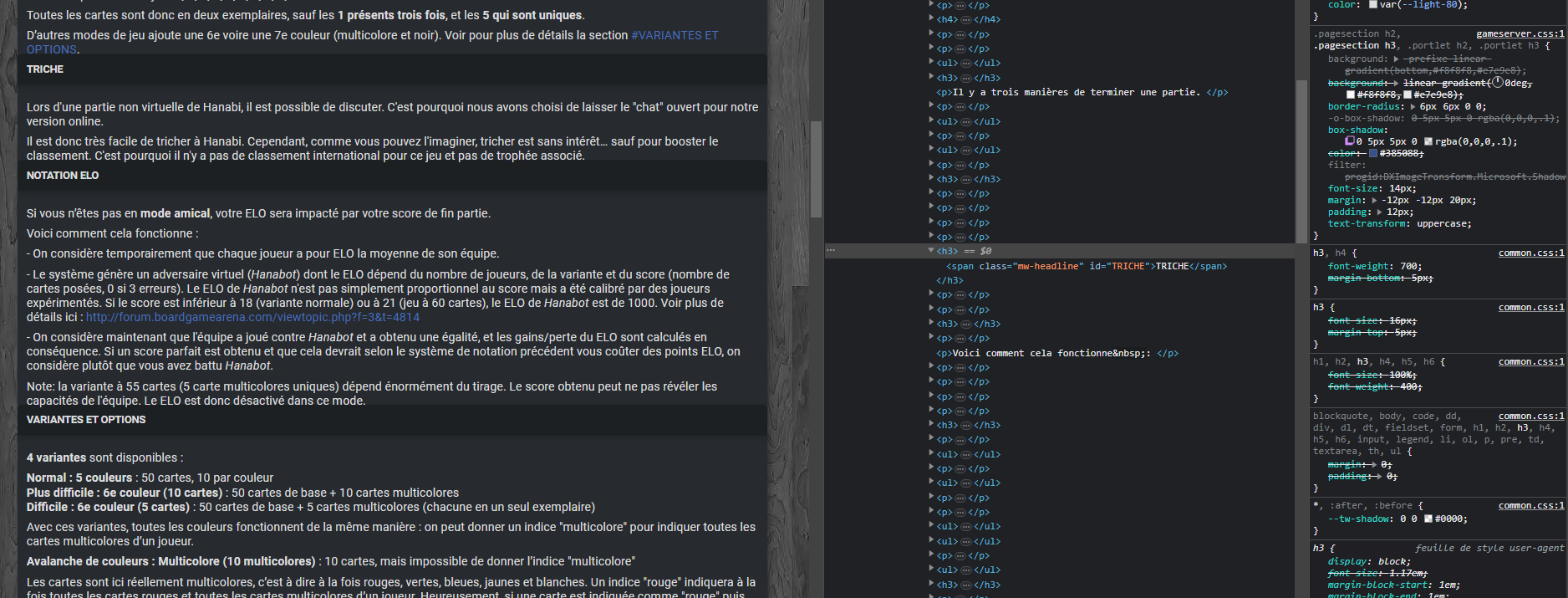Open the color swatch for var(--light-80)
The width and height of the screenshot is (1568, 598).
(1372, 4)
